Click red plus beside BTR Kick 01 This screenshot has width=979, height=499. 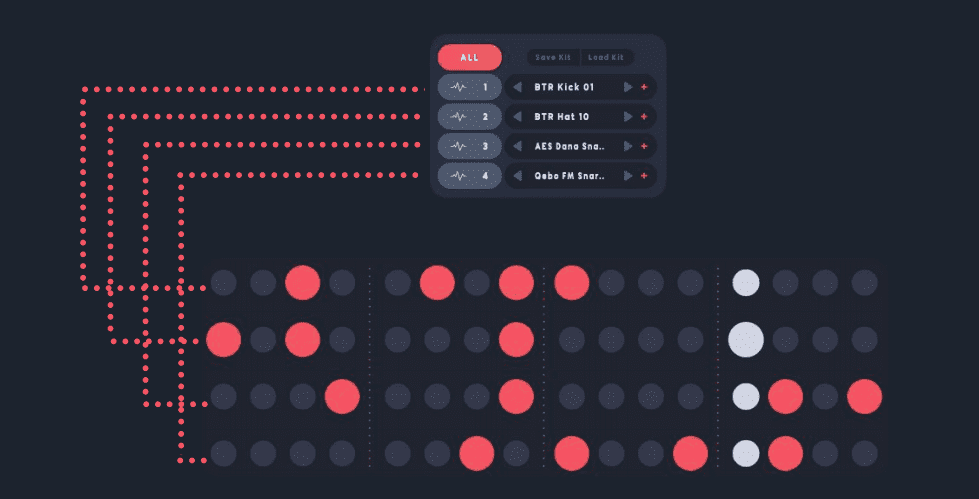click(x=644, y=87)
